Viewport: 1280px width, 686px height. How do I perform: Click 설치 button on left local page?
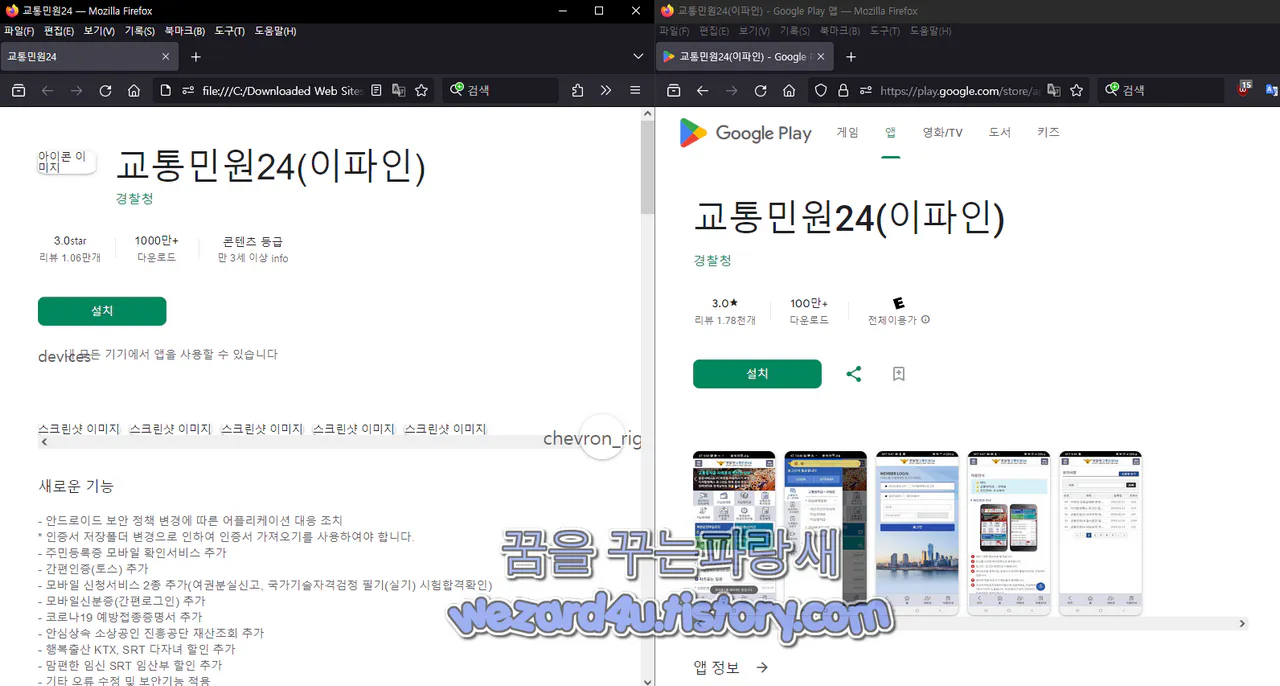click(102, 311)
